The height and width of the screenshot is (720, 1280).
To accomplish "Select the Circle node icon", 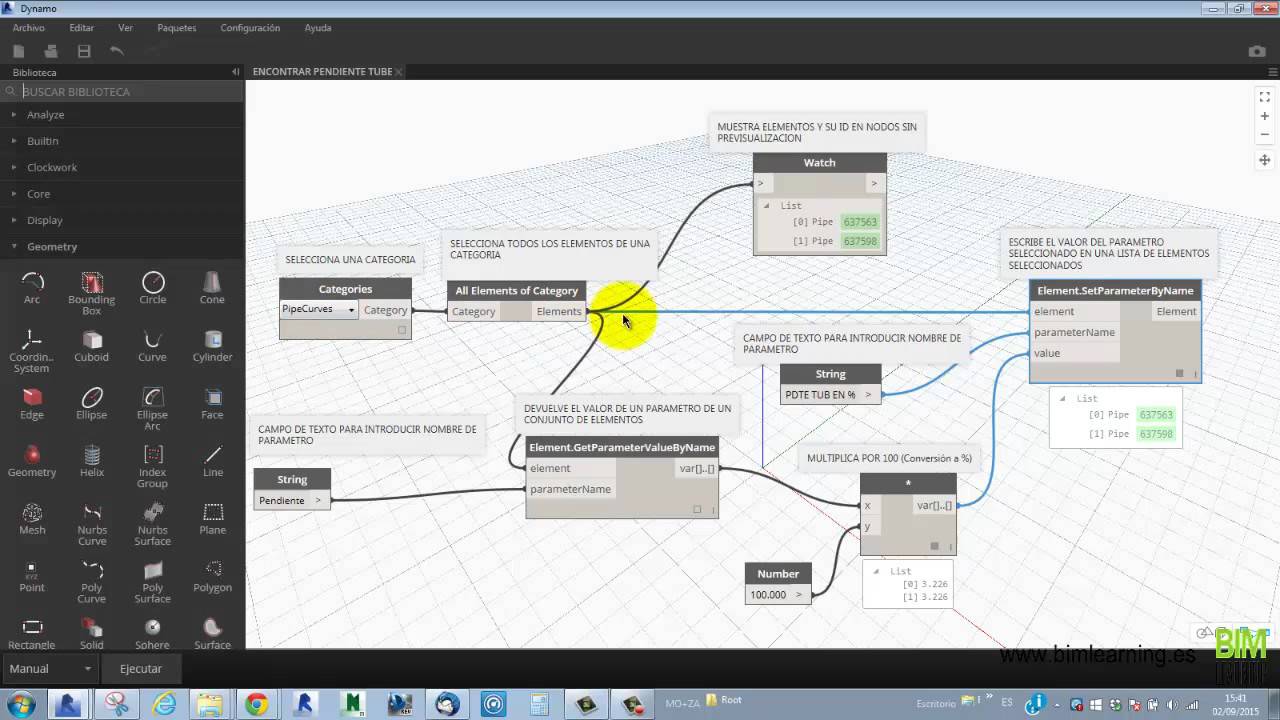I will click(153, 282).
